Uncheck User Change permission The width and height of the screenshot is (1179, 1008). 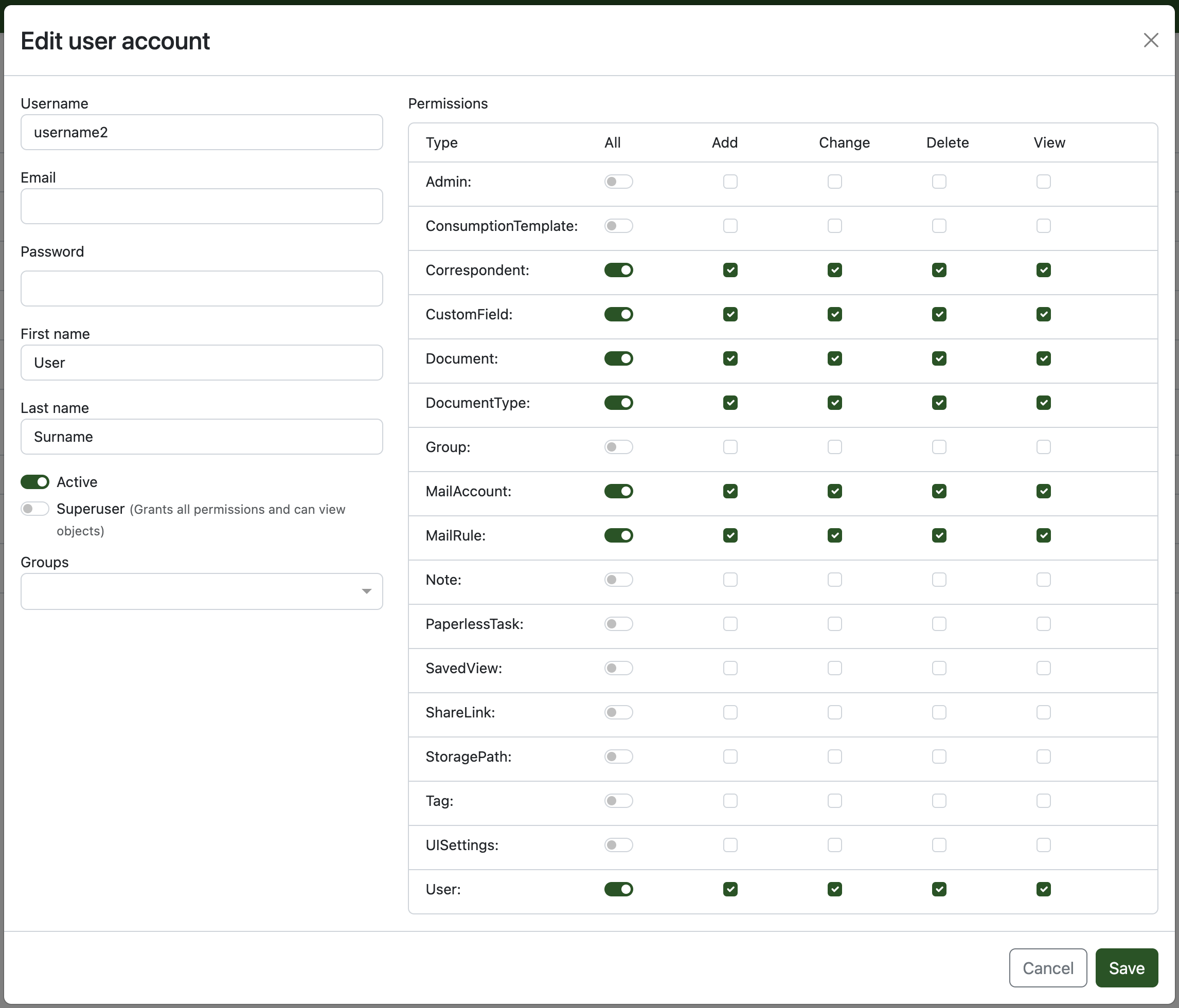click(x=834, y=889)
